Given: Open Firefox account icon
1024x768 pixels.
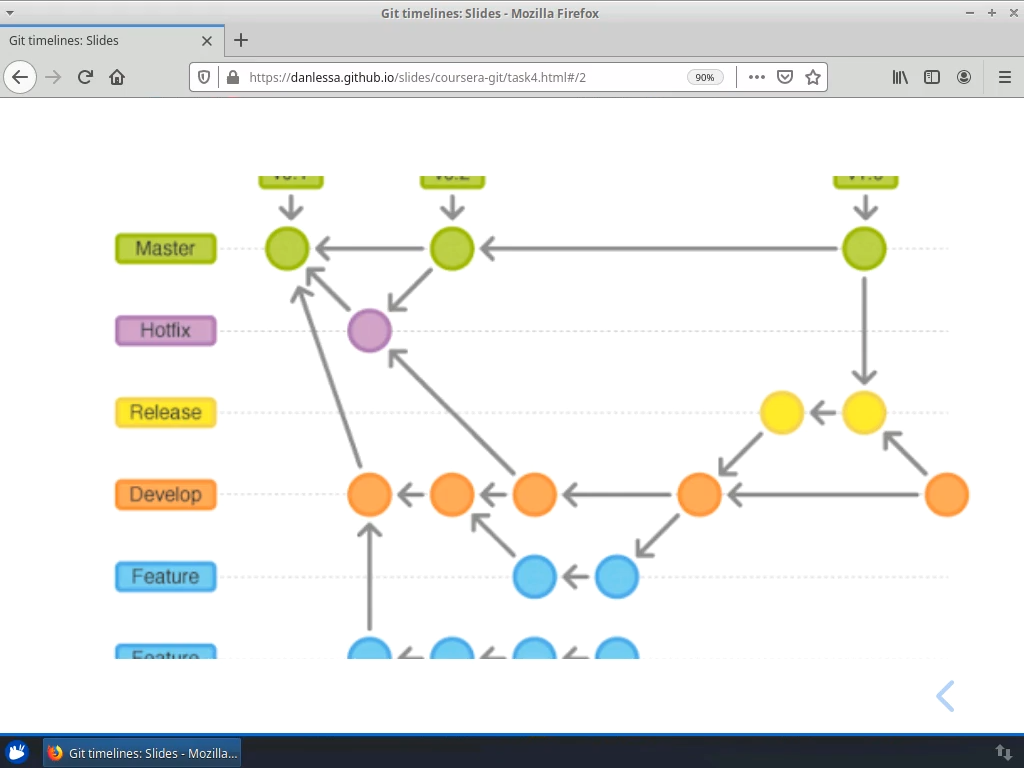Looking at the screenshot, I should [964, 77].
